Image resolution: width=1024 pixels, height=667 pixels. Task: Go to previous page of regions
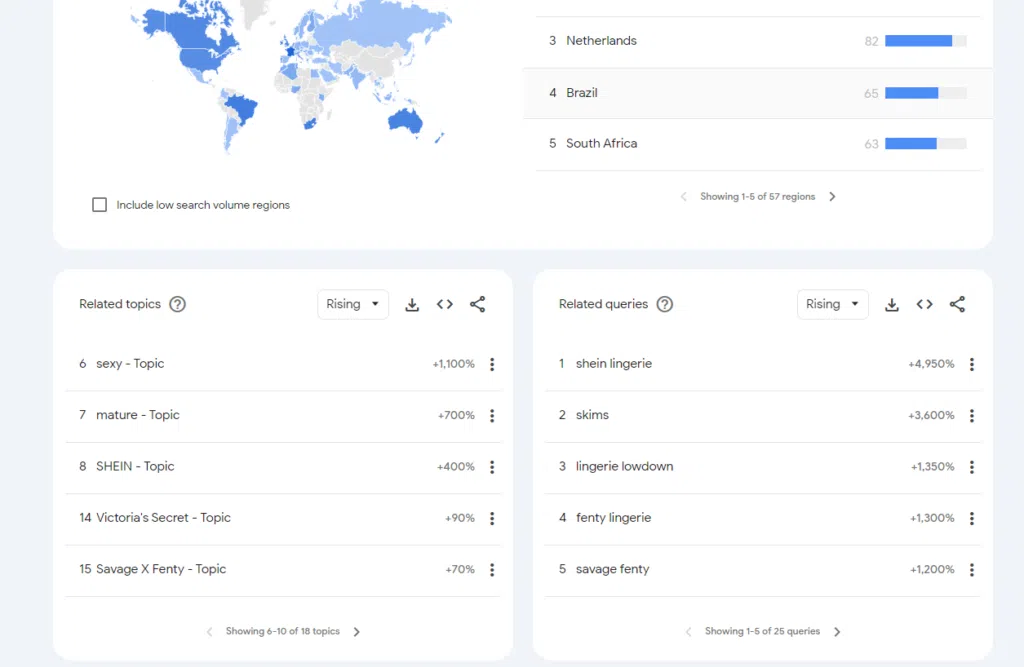pos(683,197)
